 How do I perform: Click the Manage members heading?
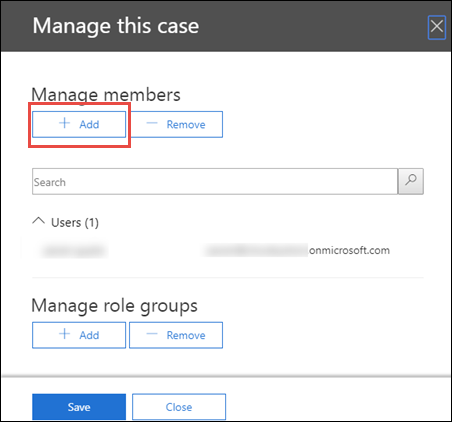coord(106,95)
